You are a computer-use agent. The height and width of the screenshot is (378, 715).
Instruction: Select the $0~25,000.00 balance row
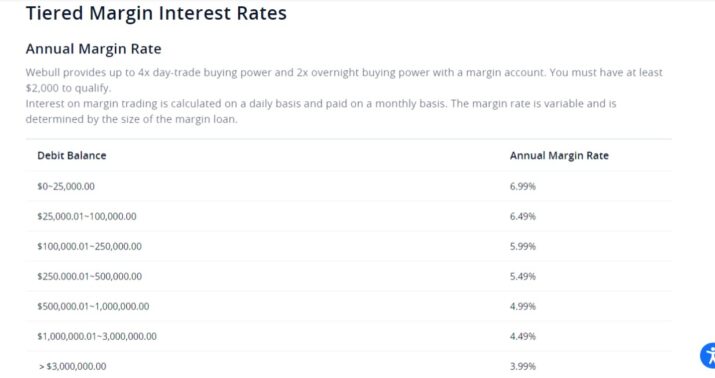349,186
